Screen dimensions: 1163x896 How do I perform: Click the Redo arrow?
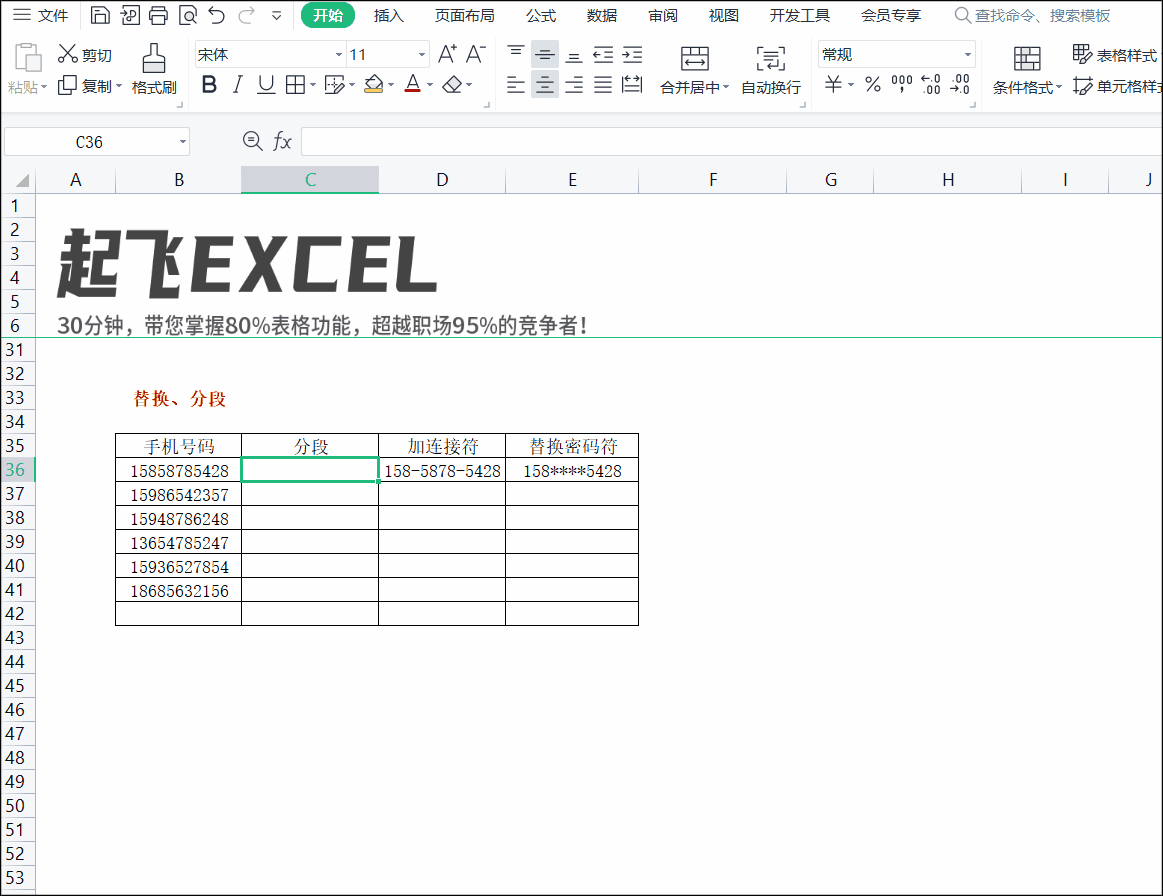click(246, 15)
